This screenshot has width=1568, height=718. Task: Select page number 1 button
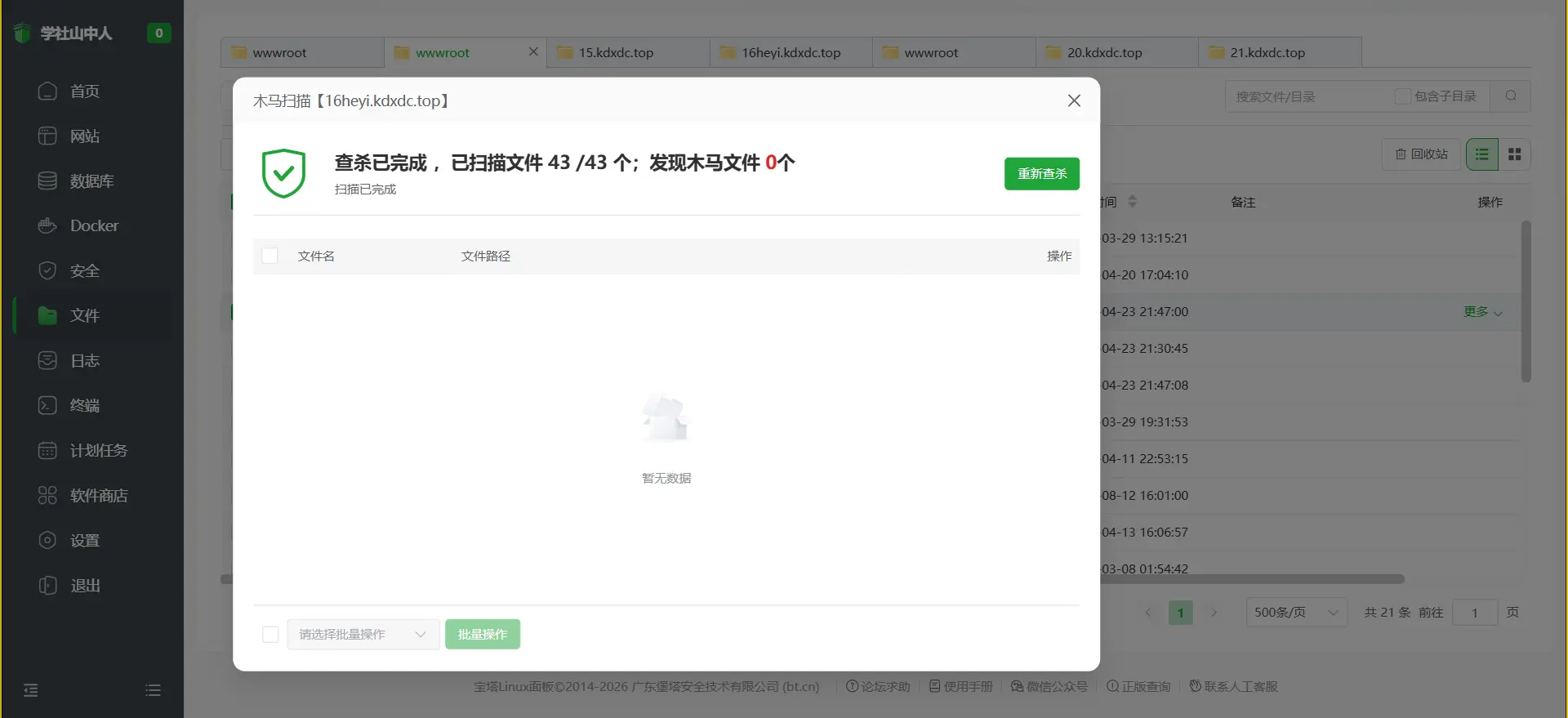[x=1181, y=613]
